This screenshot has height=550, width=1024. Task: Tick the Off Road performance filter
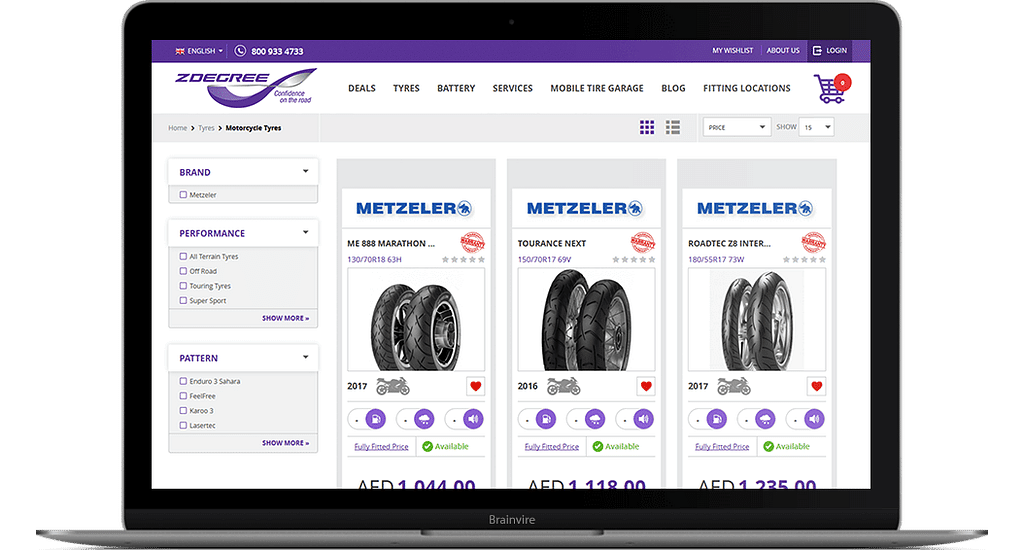pos(184,271)
